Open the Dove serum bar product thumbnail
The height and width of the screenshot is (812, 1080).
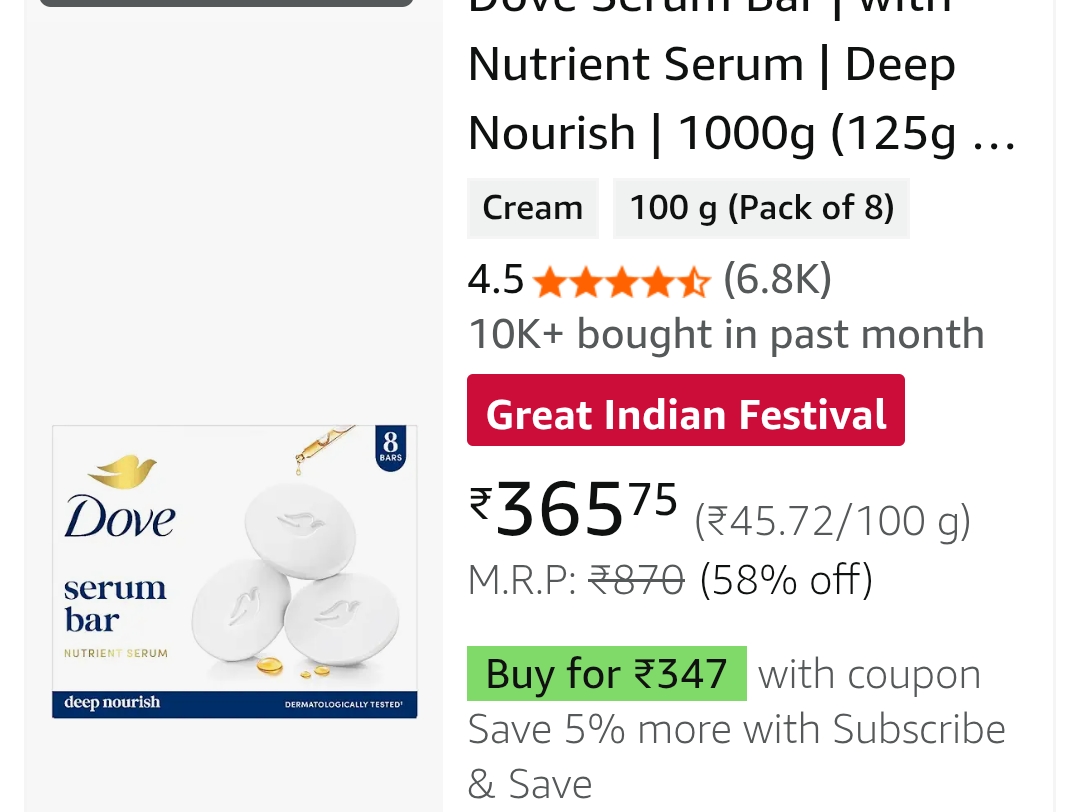[x=235, y=572]
